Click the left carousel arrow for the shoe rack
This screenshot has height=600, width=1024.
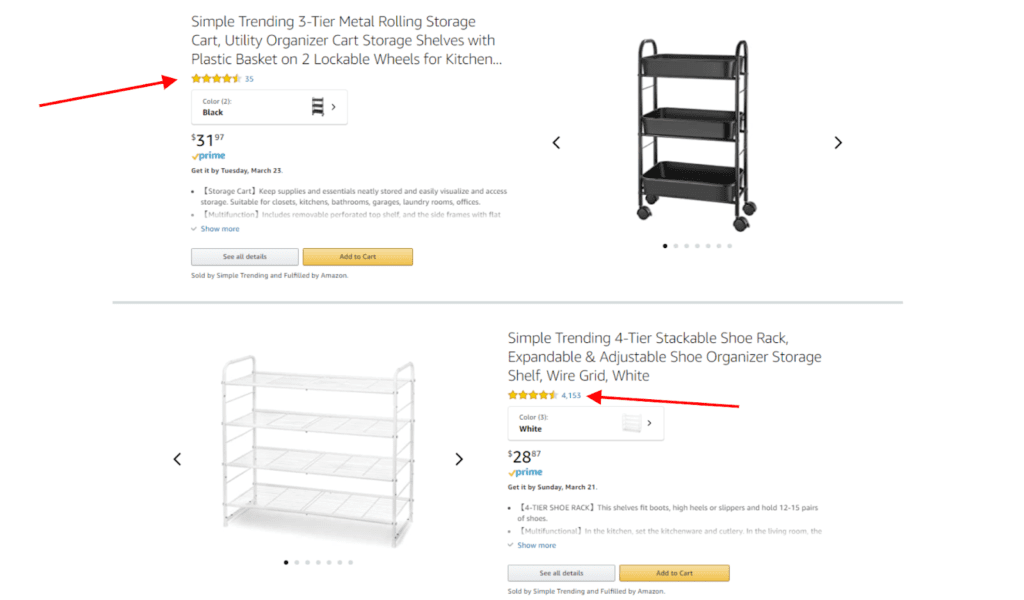click(177, 459)
